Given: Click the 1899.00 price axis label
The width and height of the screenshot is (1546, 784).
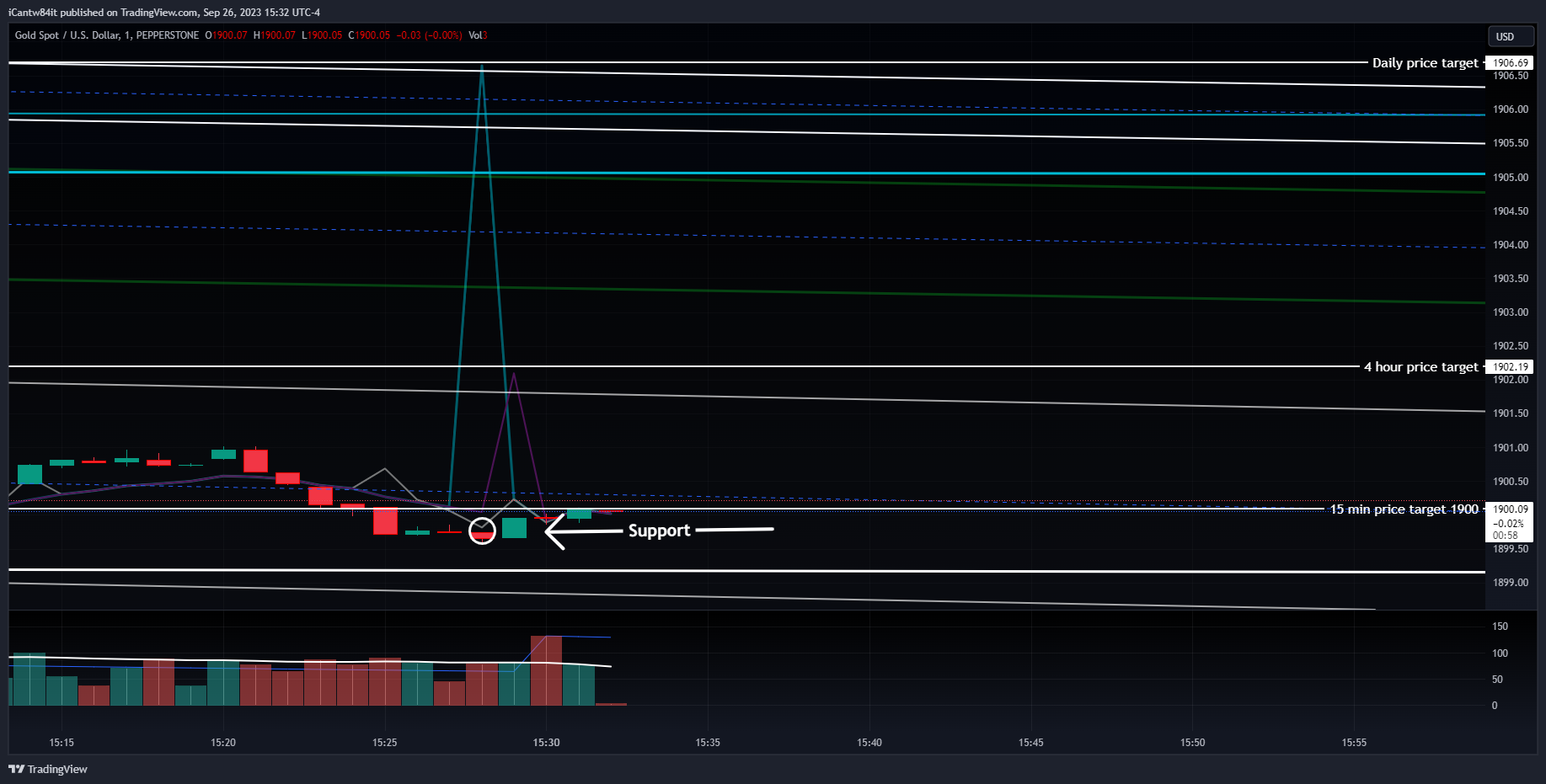Looking at the screenshot, I should pos(1510,583).
